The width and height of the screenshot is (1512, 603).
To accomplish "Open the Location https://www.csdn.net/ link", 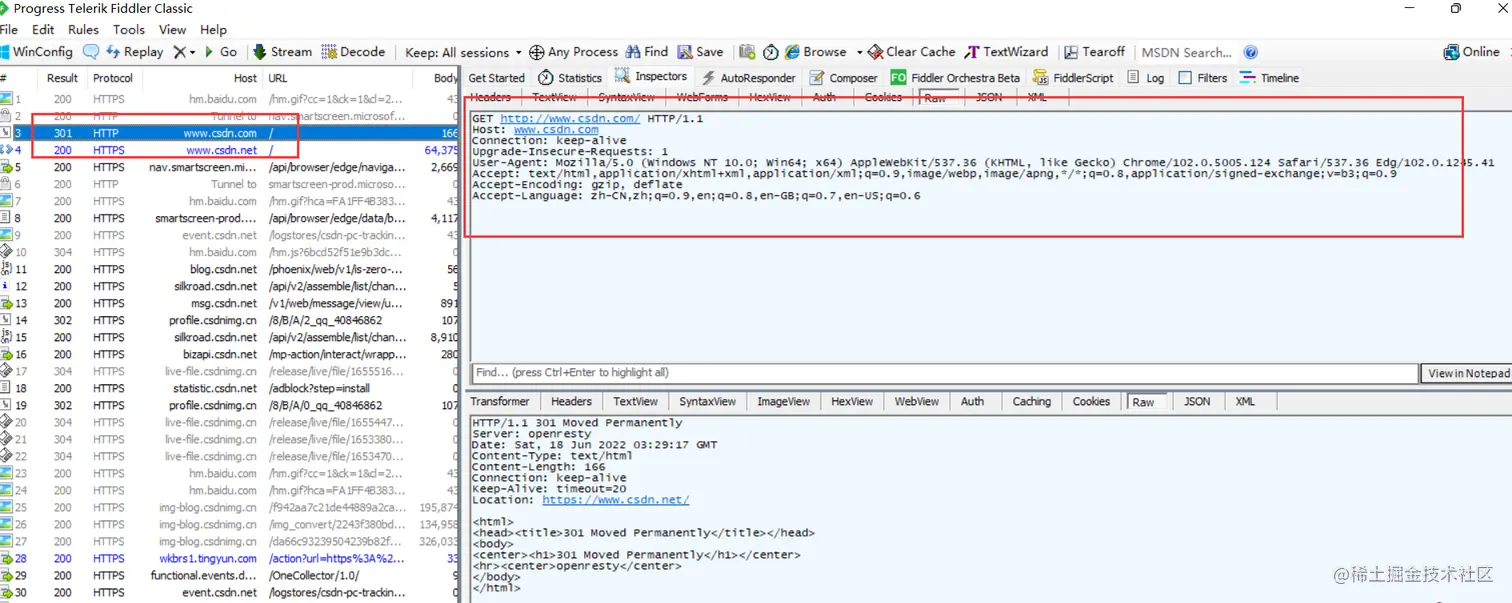I will 615,500.
